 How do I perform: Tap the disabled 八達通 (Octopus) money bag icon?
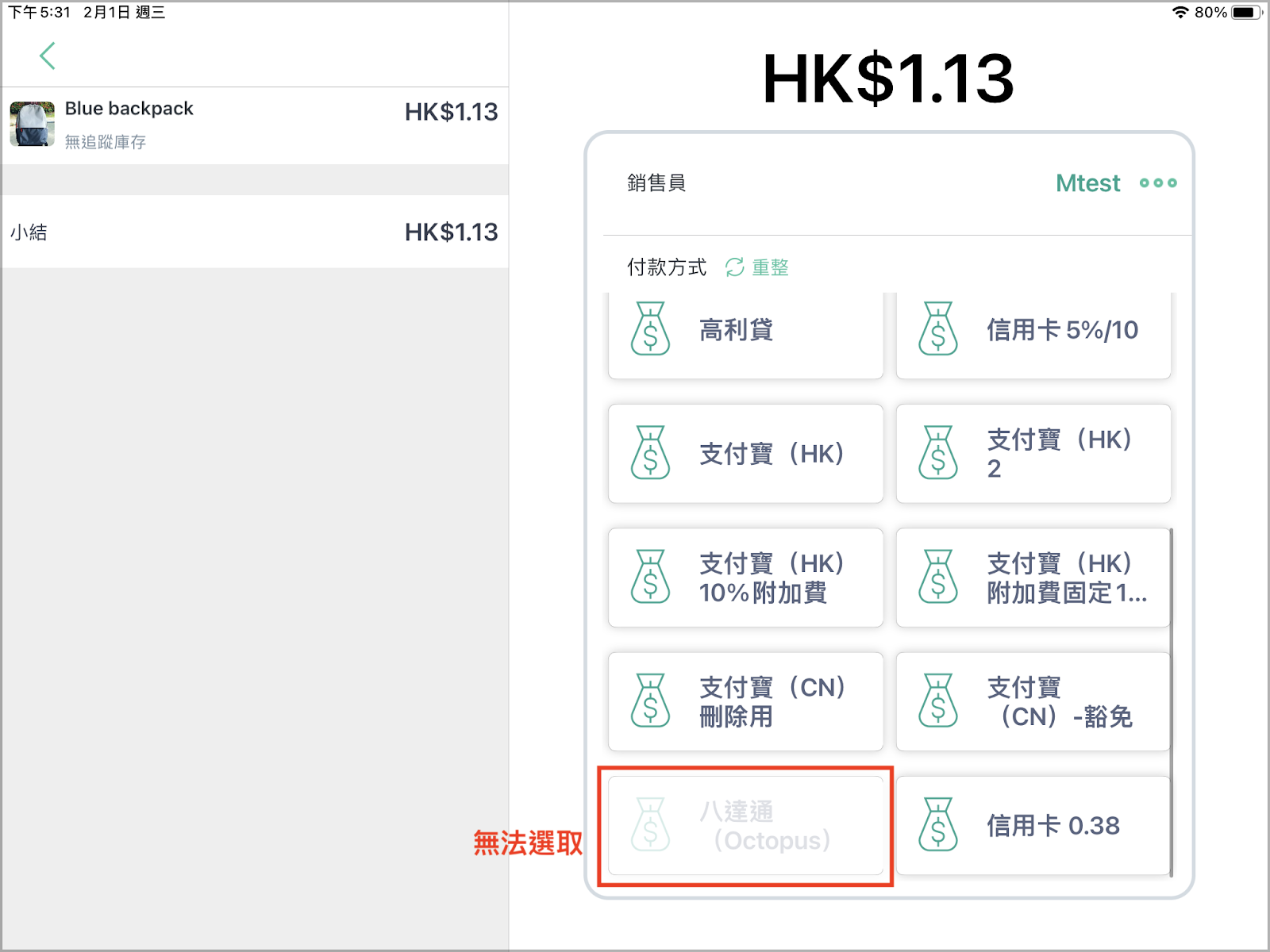[x=650, y=824]
